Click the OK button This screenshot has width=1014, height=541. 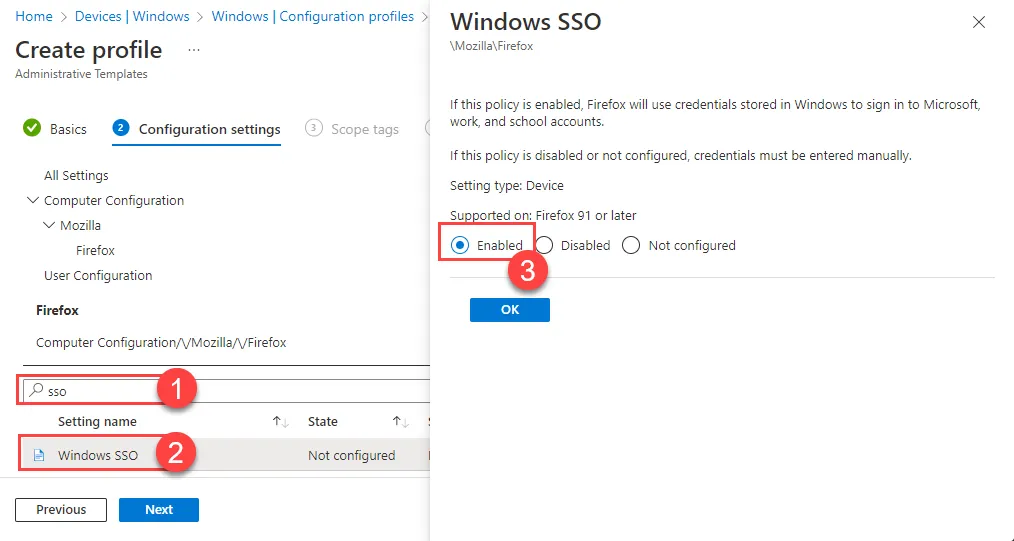510,310
